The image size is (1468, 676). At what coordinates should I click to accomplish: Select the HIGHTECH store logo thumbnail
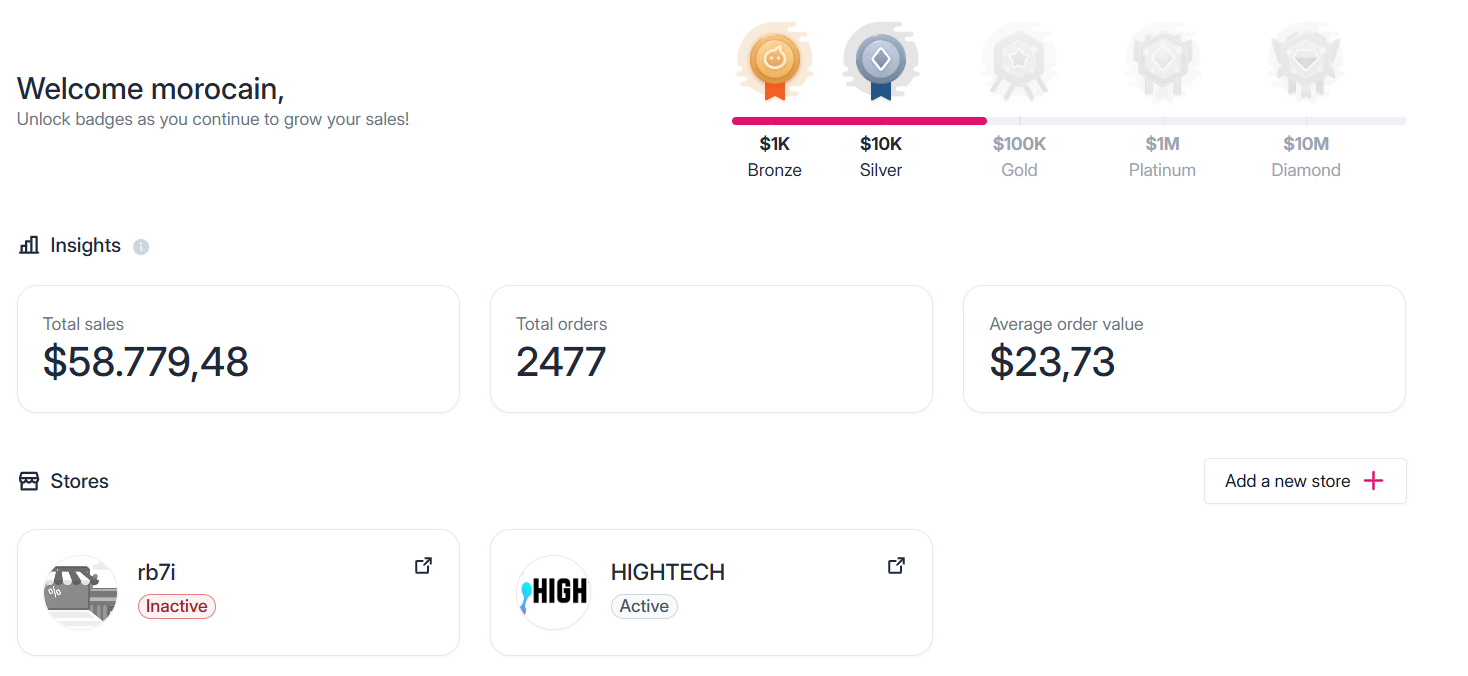point(554,592)
